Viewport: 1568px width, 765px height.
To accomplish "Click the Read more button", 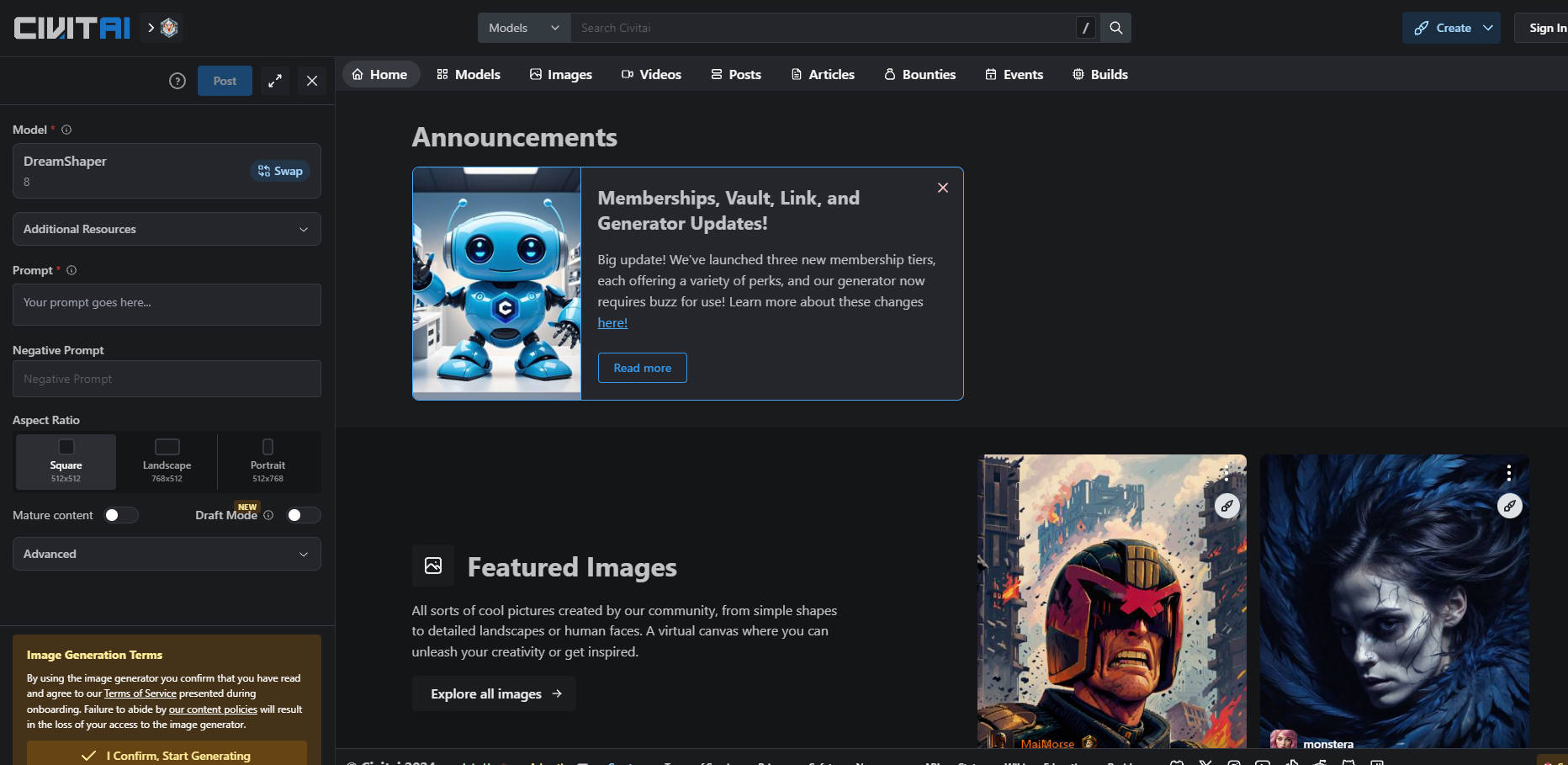I will 642,368.
